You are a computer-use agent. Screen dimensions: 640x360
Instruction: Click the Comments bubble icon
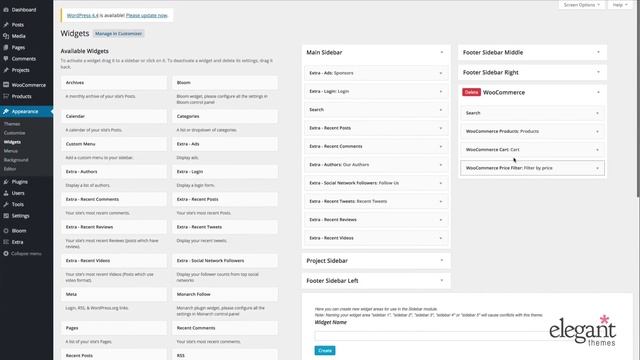[x=6, y=59]
